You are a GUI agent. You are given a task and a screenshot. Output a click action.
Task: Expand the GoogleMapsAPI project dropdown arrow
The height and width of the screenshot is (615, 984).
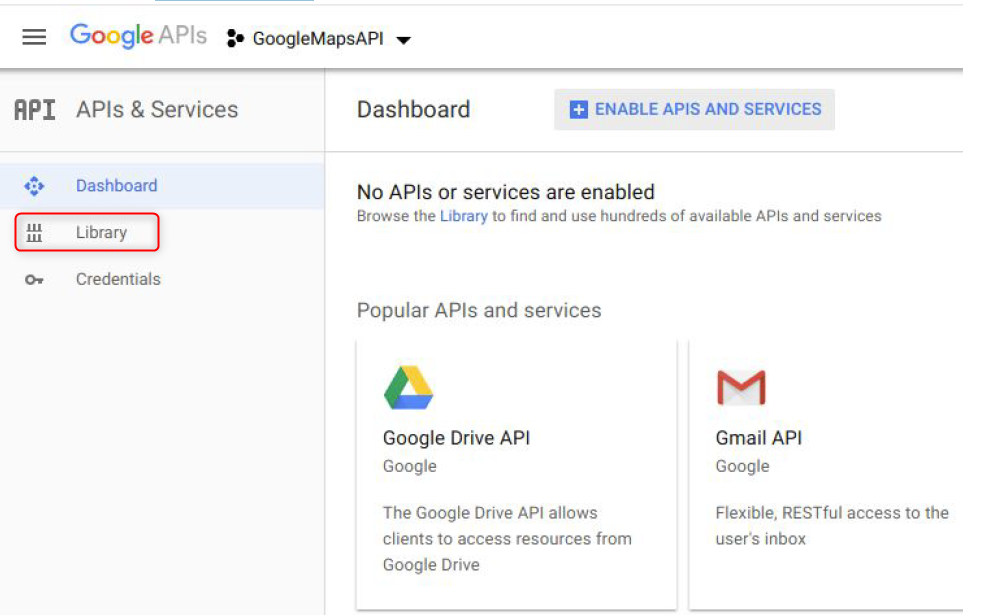(404, 40)
